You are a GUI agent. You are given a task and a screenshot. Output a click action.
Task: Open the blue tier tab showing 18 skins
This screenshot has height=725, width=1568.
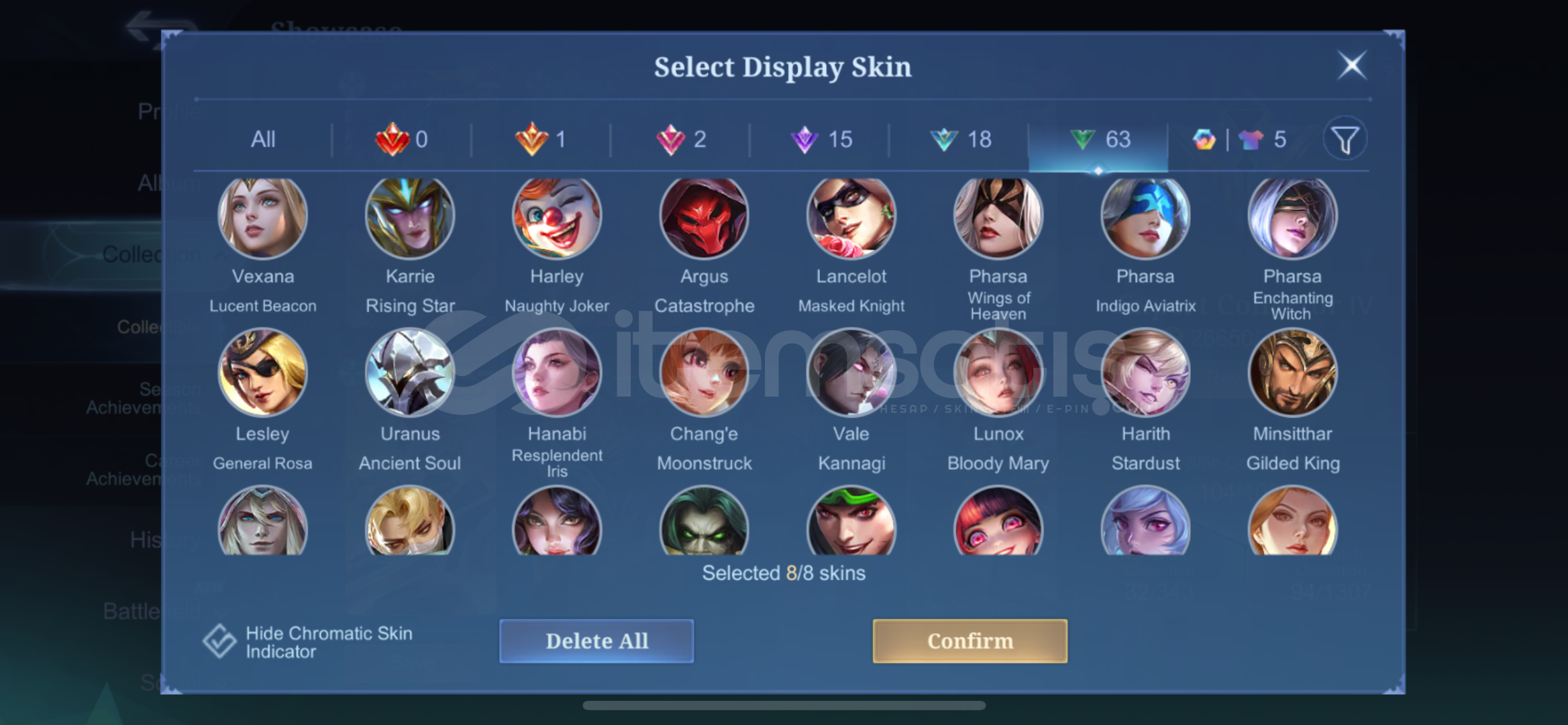(961, 140)
